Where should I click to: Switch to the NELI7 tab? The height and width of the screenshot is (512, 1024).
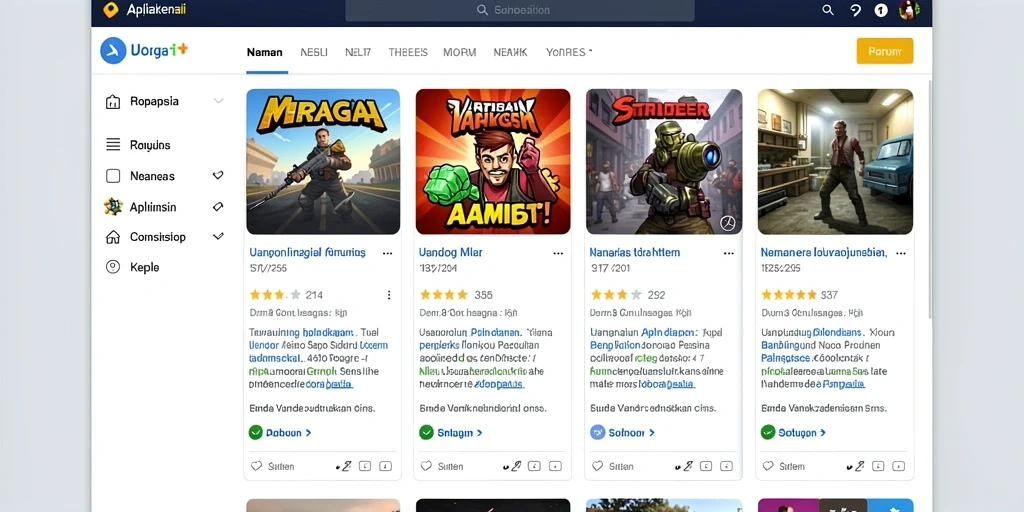click(358, 52)
